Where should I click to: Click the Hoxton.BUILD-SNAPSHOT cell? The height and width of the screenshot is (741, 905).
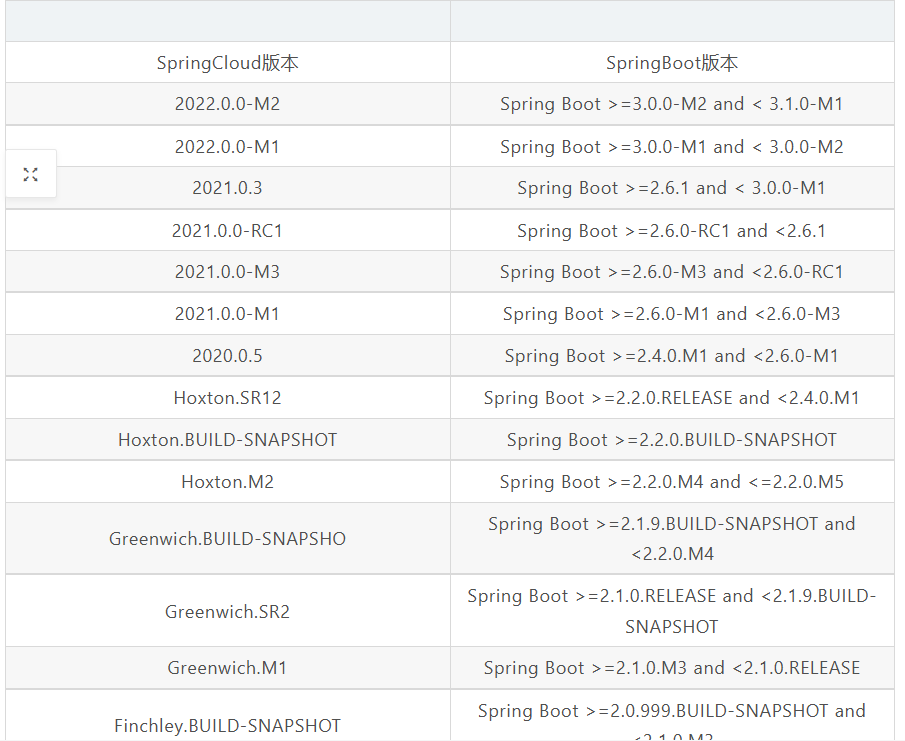coord(228,440)
